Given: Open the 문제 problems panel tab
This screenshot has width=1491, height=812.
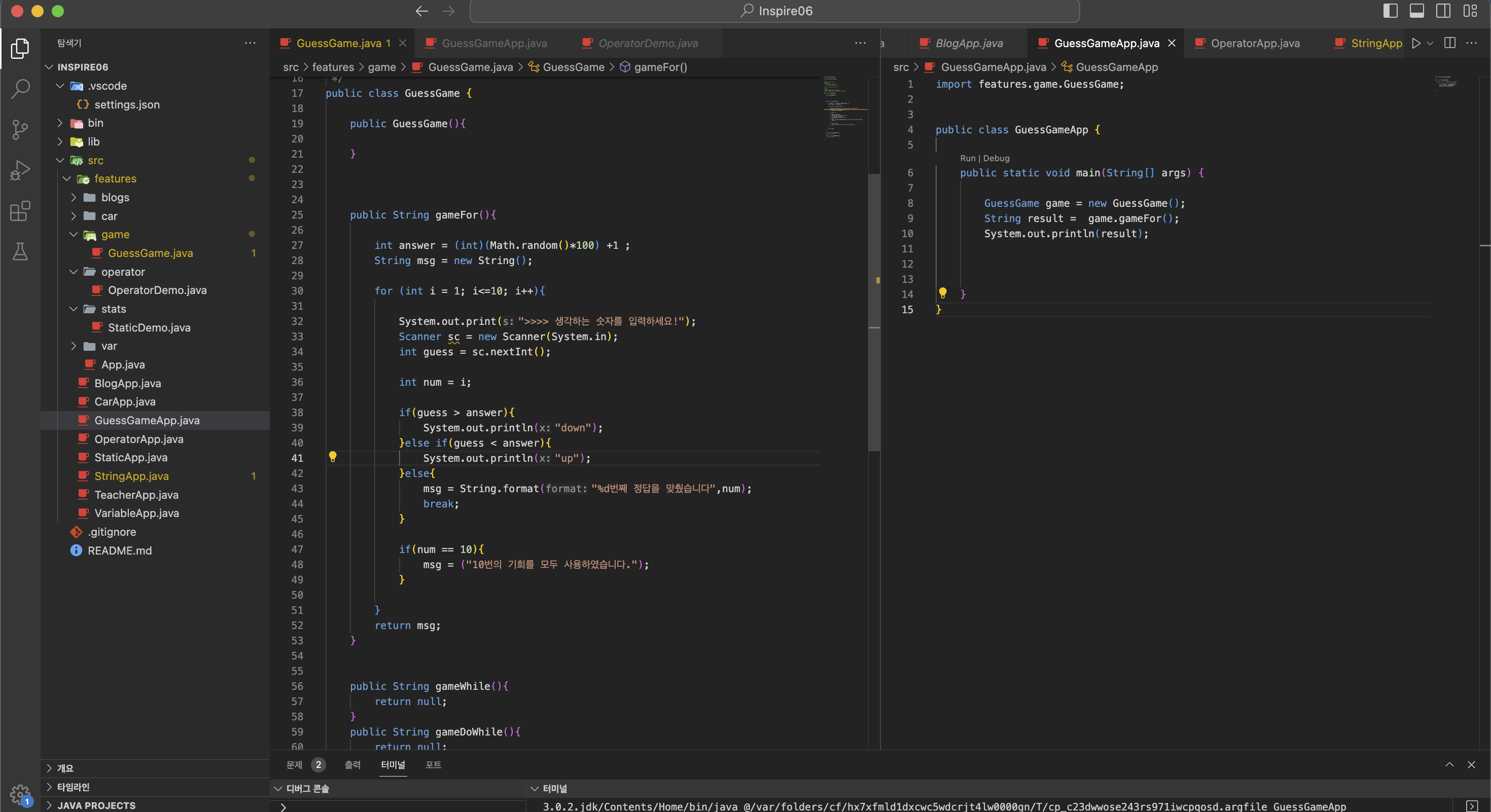Looking at the screenshot, I should pos(305,764).
